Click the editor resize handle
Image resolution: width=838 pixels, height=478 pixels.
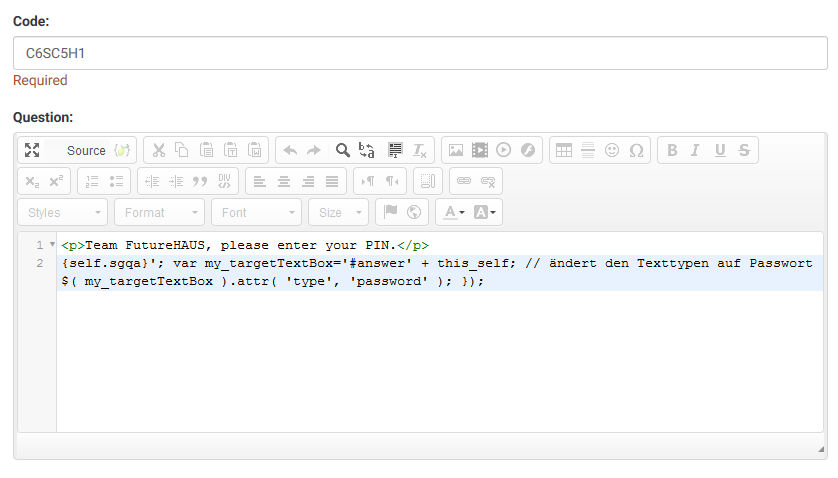821,450
